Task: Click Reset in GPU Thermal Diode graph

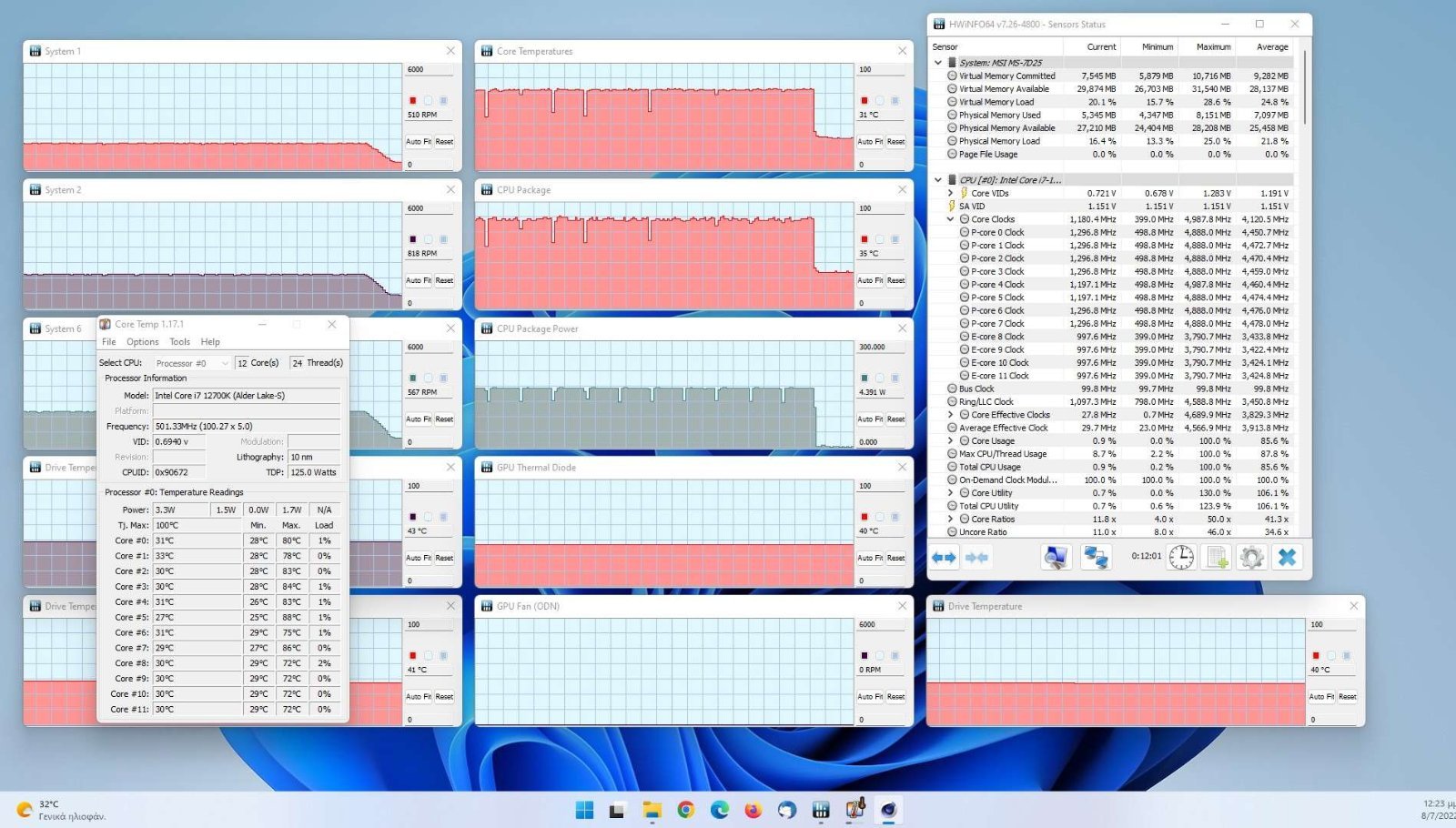Action: click(895, 558)
